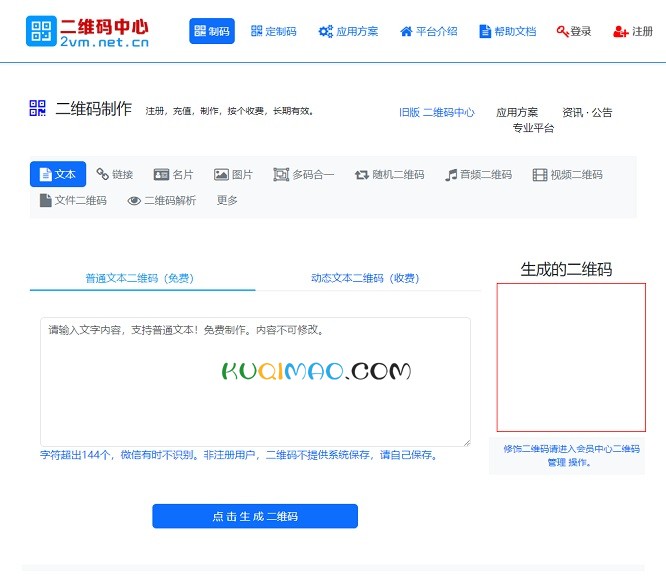This screenshot has height=577, width=666.
Task: Select the 图片 QR type
Action: pyautogui.click(x=233, y=174)
